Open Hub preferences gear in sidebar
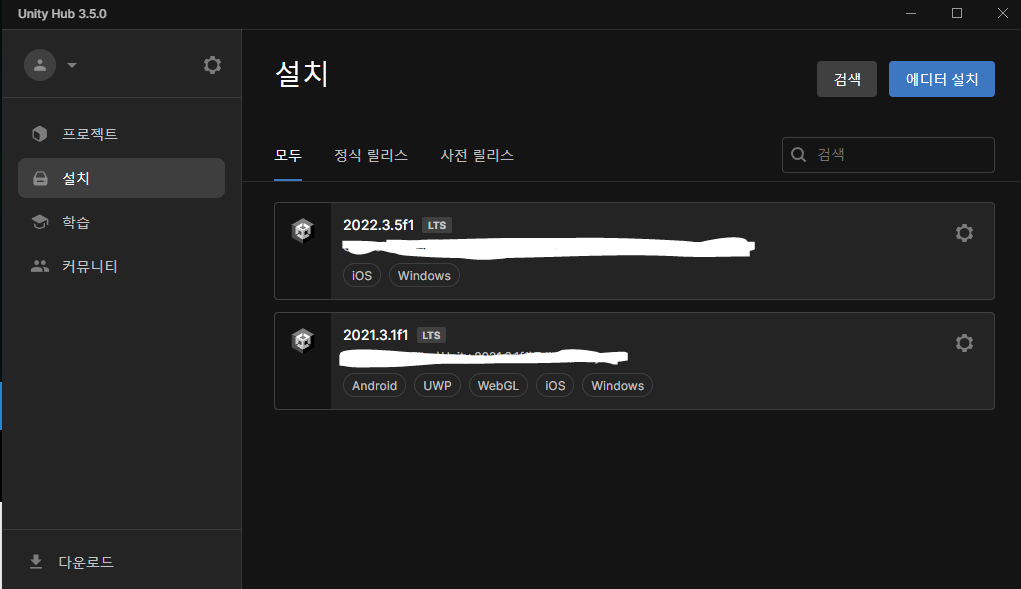Image resolution: width=1021 pixels, height=589 pixels. pyautogui.click(x=212, y=65)
